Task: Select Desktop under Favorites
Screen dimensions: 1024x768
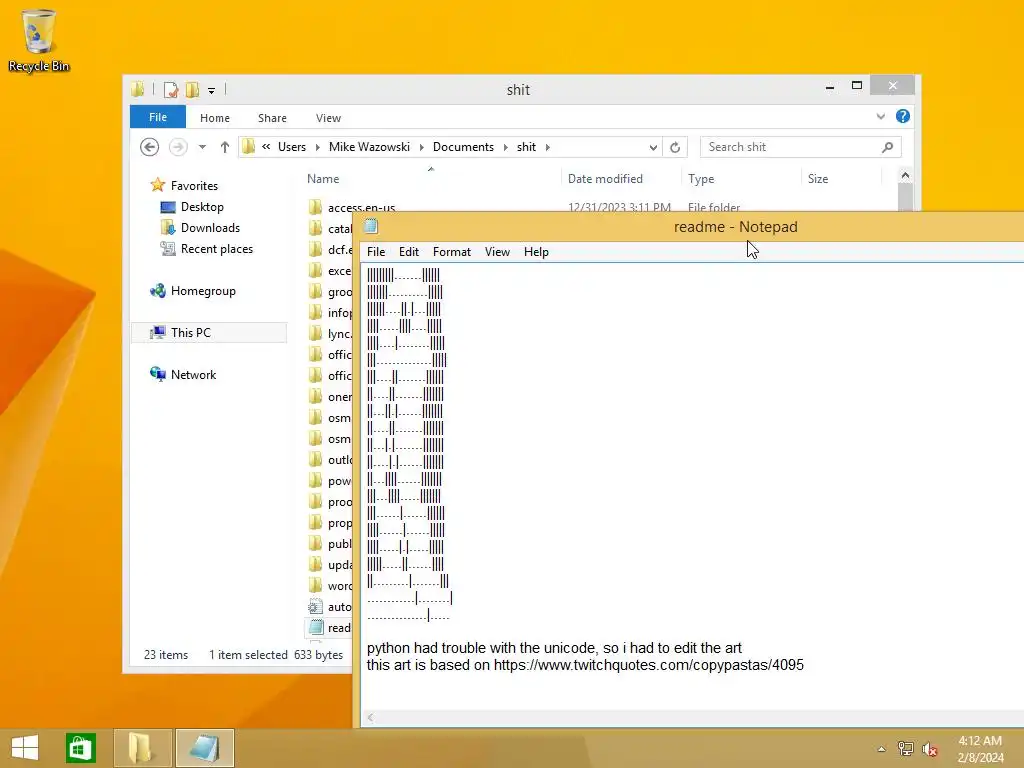Action: click(x=202, y=206)
